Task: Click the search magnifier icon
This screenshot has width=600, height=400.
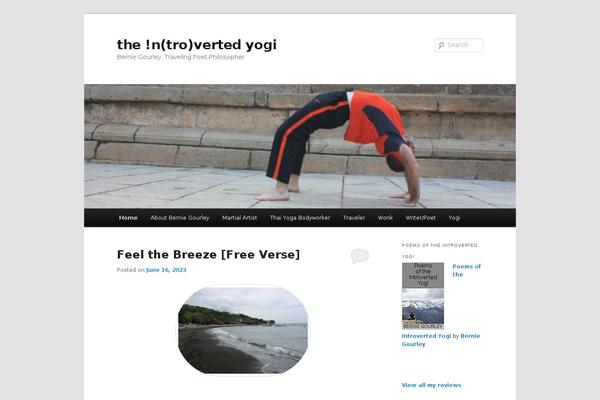Action: coord(441,45)
